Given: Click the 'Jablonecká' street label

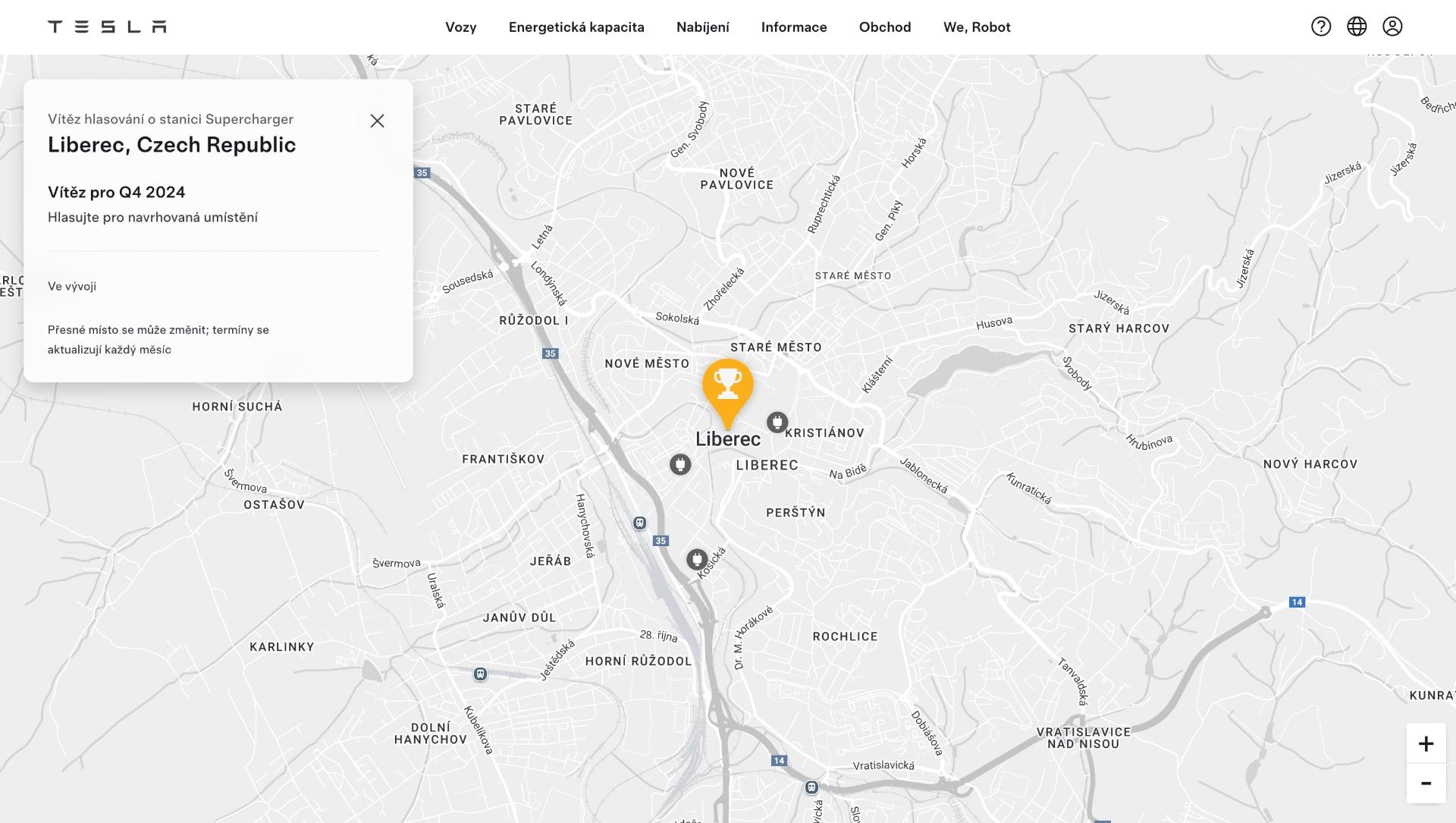Looking at the screenshot, I should coord(924,476).
